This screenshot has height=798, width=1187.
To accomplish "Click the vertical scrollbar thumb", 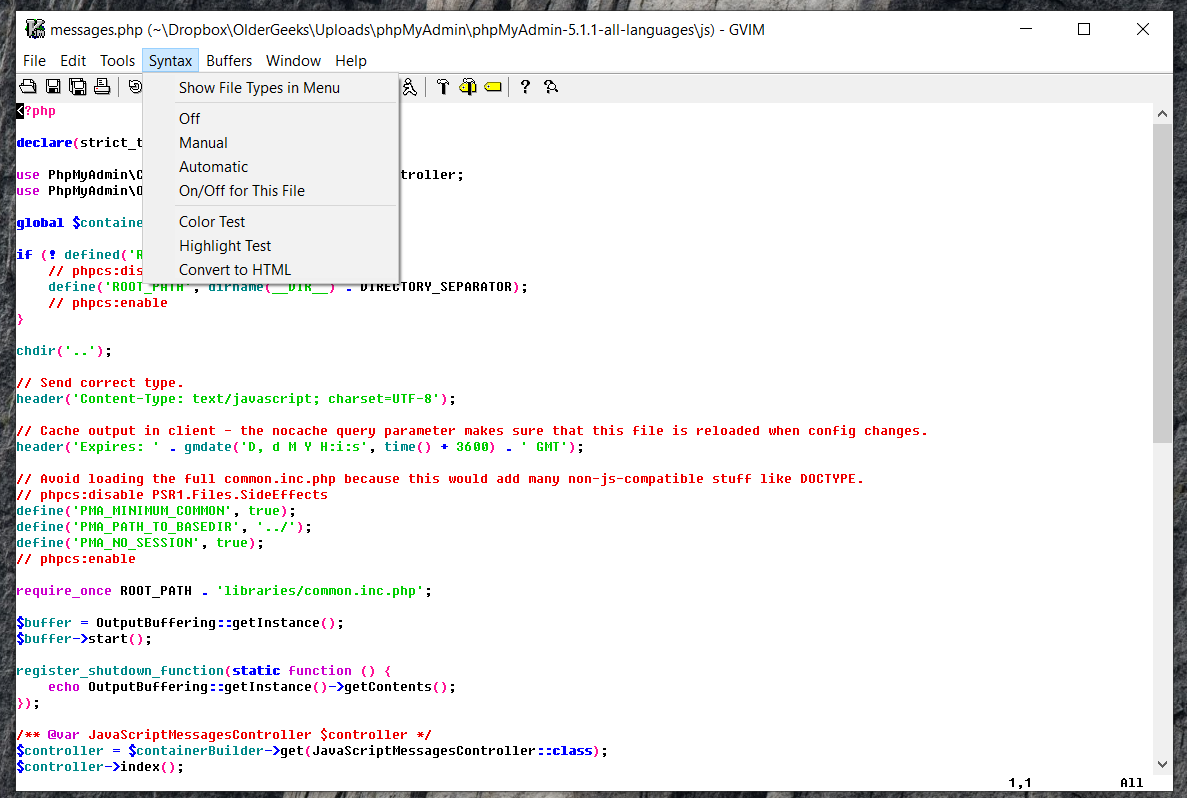I will pyautogui.click(x=1162, y=283).
